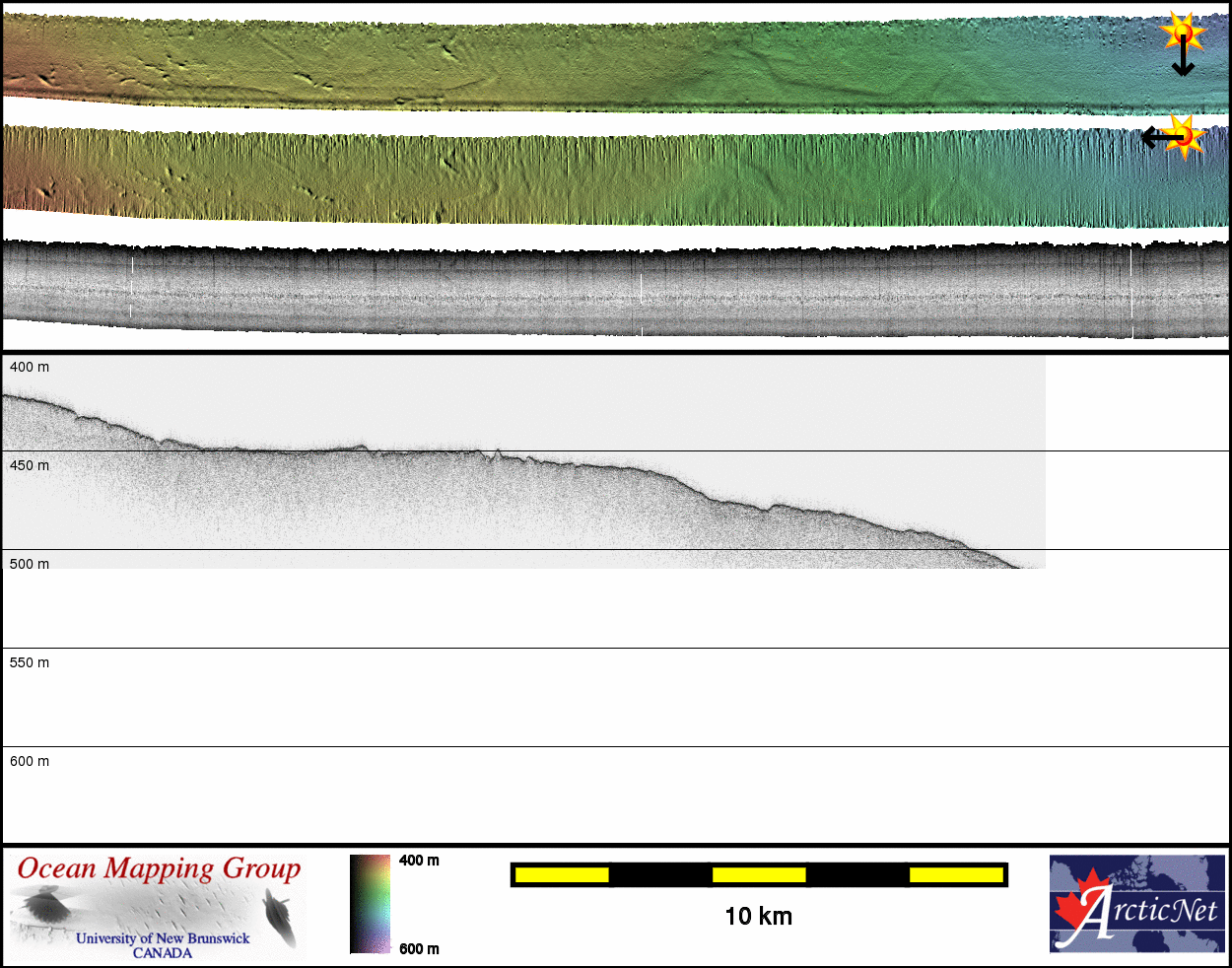Screen dimensions: 1232x968
Task: Select the 550 m depth axis label
Action: 30,662
